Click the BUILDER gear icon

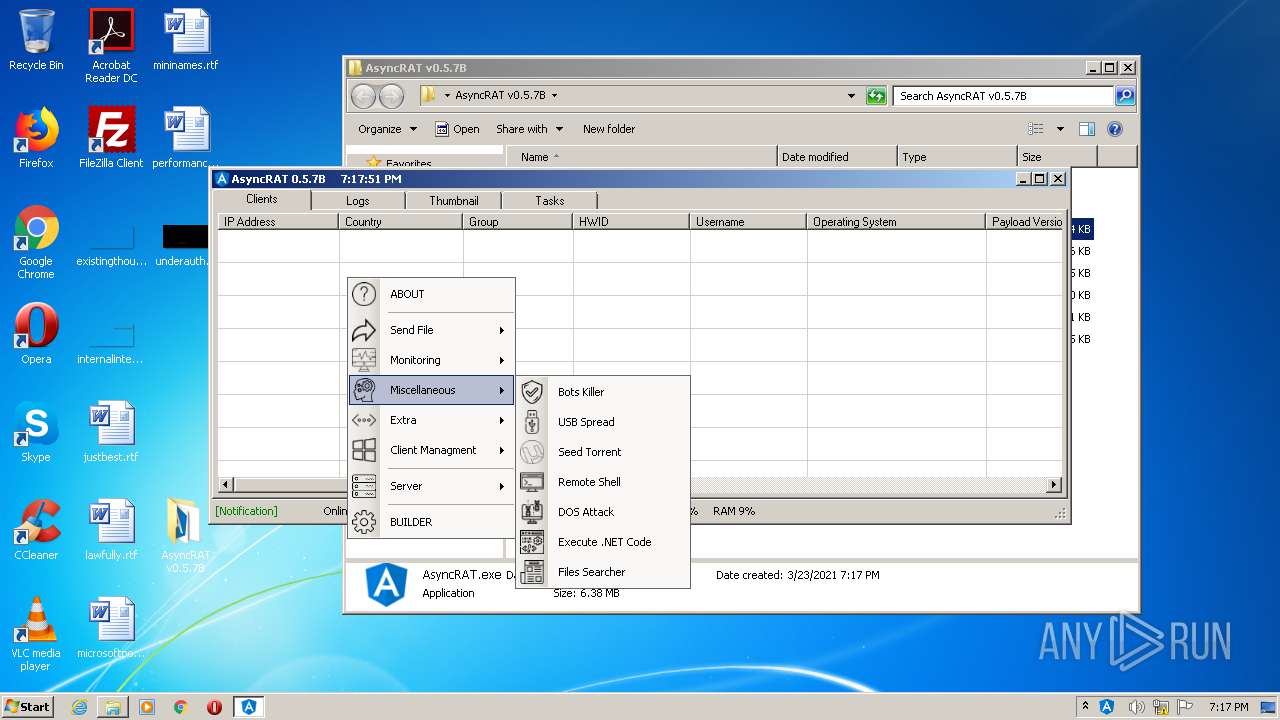pyautogui.click(x=364, y=522)
